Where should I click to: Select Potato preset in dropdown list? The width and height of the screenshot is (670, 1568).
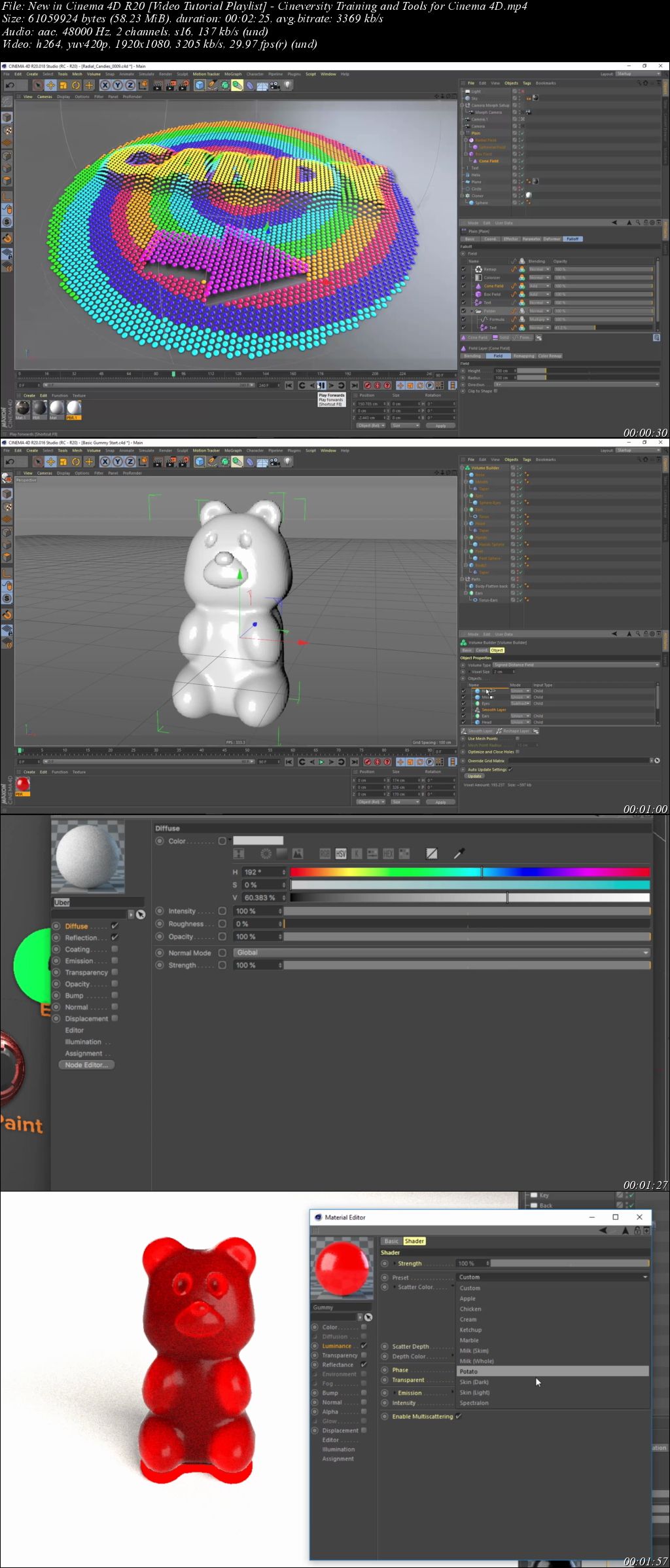coord(553,1371)
